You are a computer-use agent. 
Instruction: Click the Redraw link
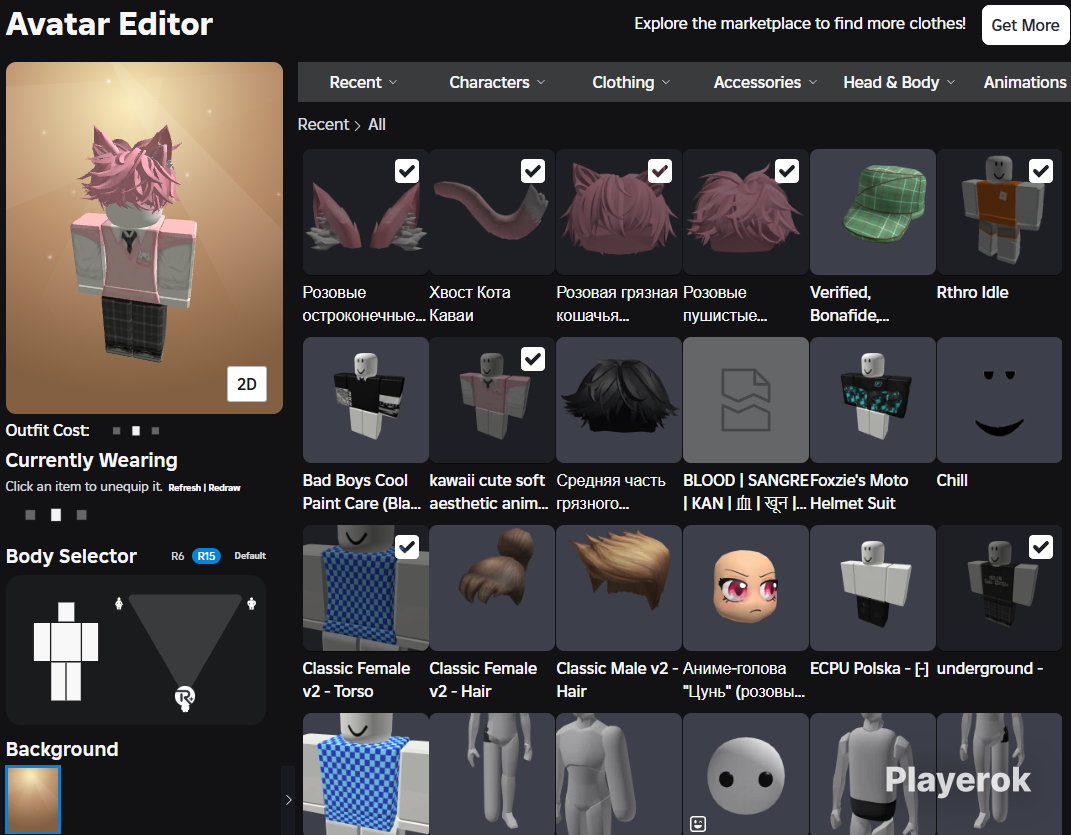(224, 488)
